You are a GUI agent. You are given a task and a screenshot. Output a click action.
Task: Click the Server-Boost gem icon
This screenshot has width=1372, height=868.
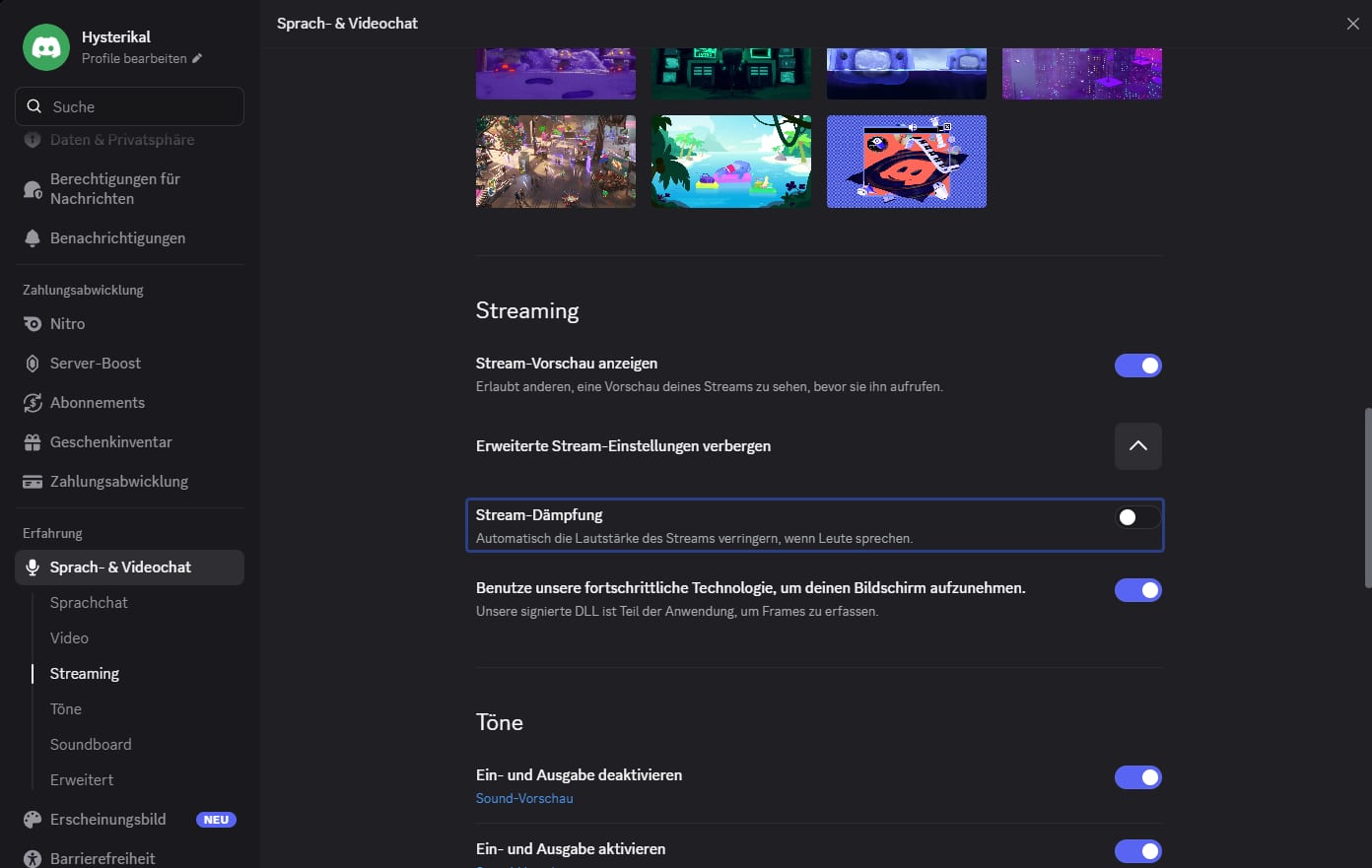pos(33,364)
